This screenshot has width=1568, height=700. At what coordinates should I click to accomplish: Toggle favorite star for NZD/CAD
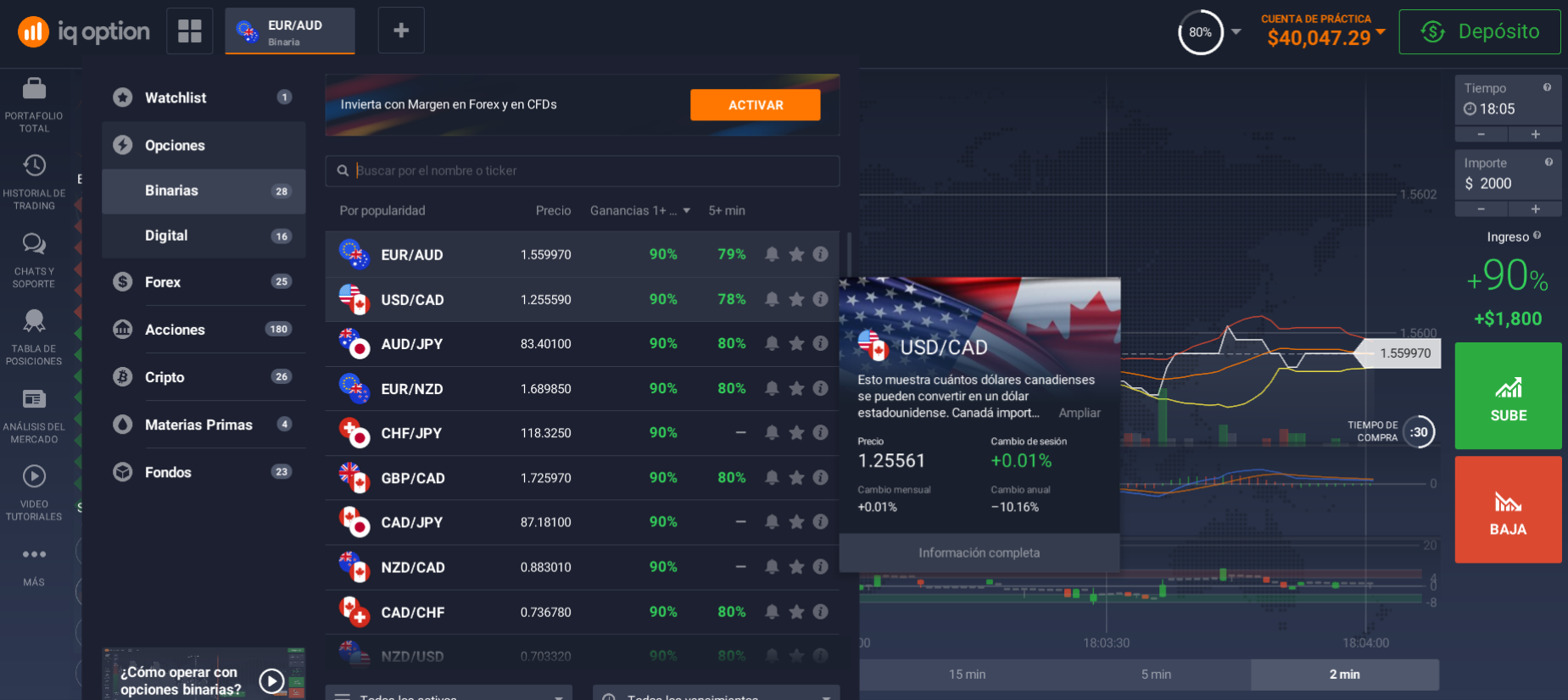[796, 567]
